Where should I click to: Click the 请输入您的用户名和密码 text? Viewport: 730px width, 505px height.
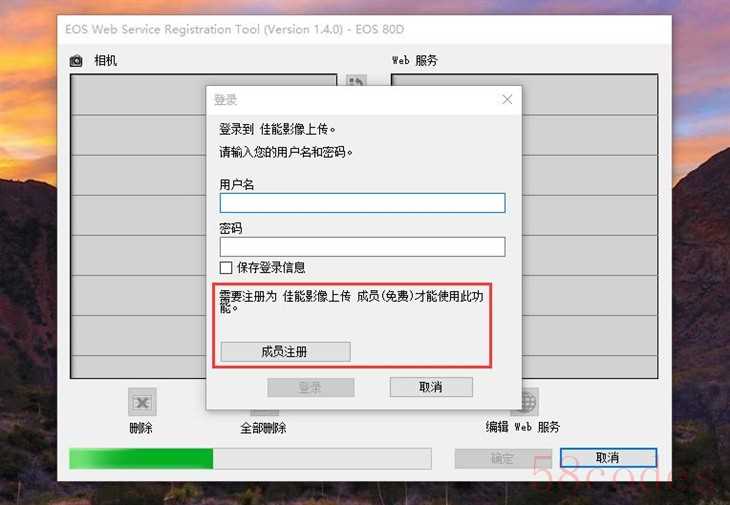(285, 152)
